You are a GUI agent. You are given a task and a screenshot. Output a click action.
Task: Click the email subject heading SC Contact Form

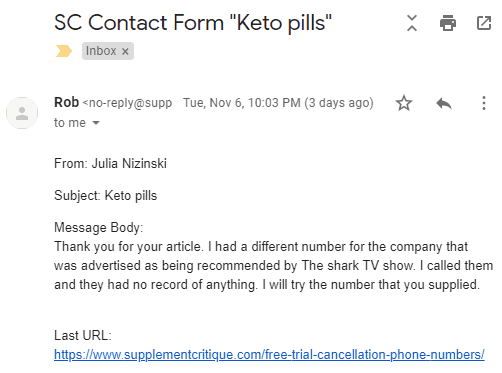(x=193, y=23)
